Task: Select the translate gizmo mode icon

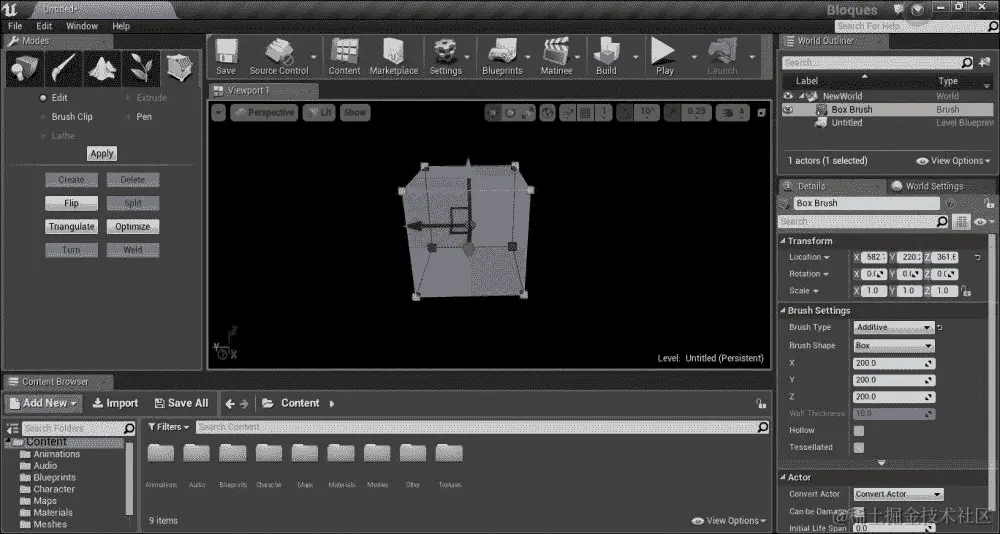Action: [x=493, y=113]
